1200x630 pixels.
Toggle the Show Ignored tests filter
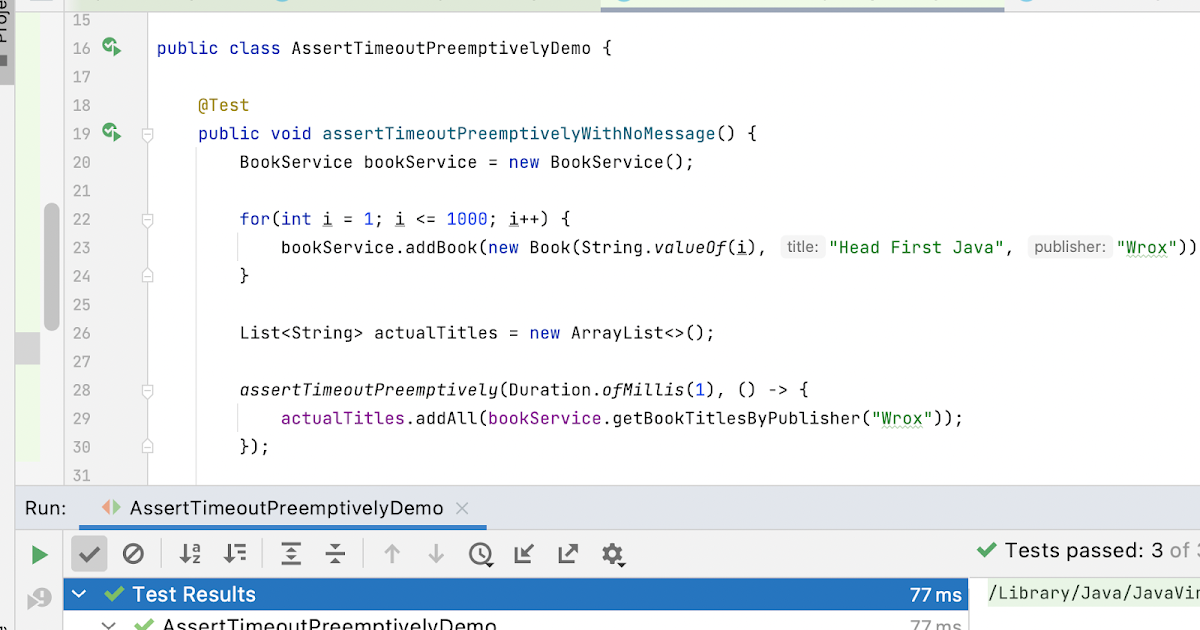click(x=134, y=553)
